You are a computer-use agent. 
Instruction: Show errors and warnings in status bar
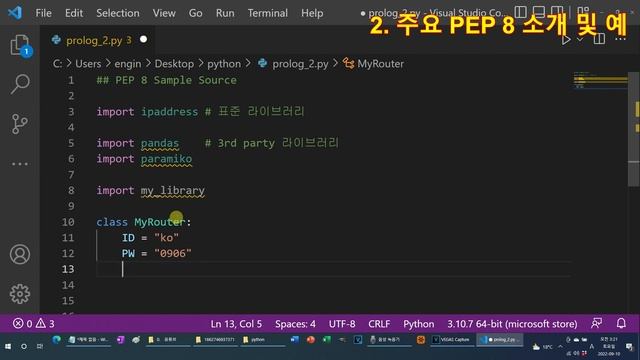pos(33,324)
